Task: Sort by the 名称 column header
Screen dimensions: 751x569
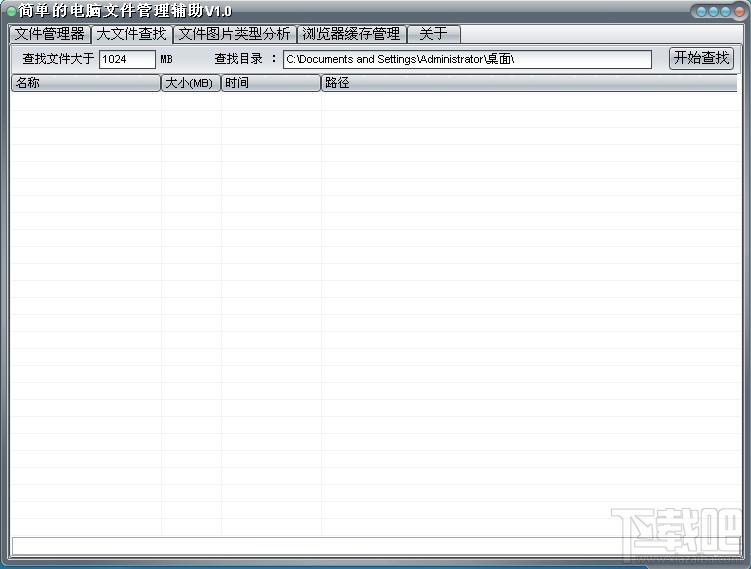Action: [85, 83]
